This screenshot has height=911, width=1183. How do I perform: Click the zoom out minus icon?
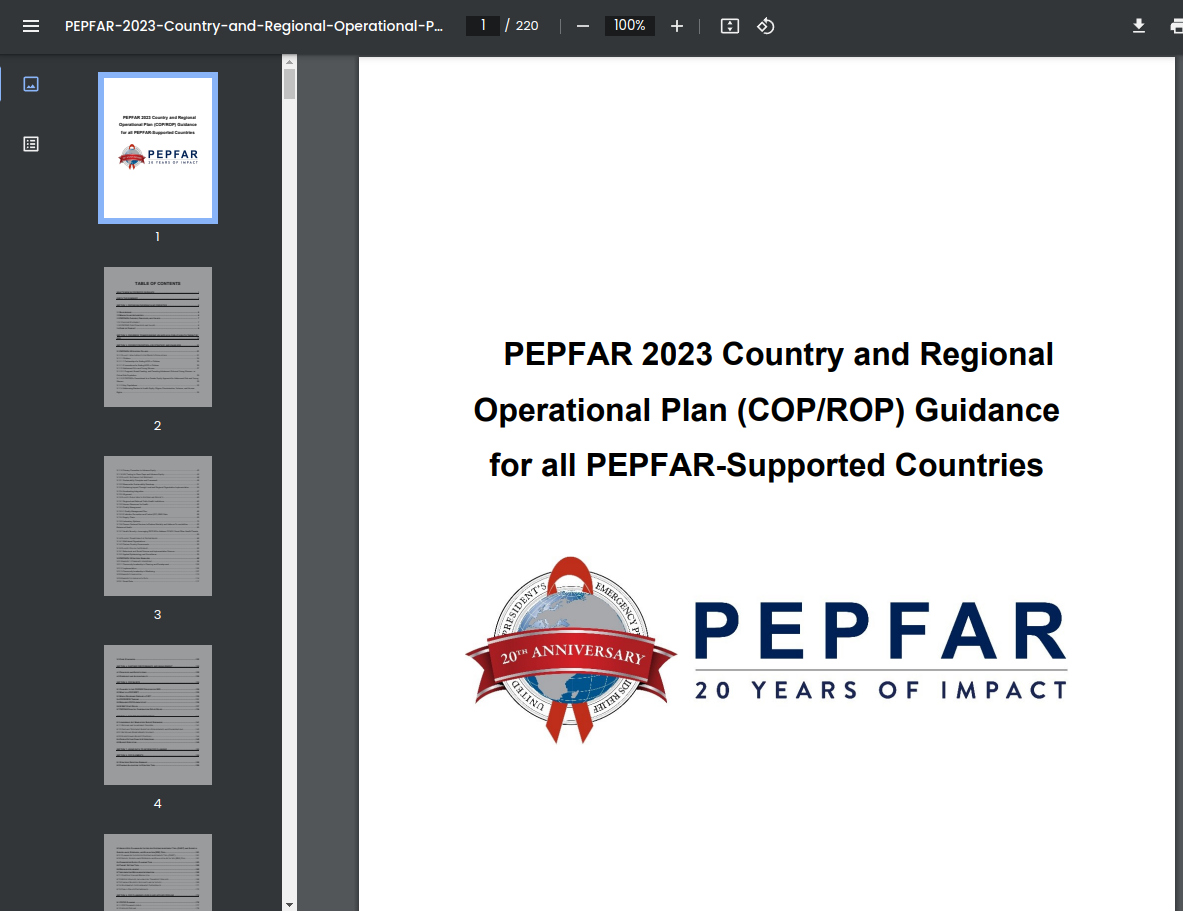click(583, 26)
